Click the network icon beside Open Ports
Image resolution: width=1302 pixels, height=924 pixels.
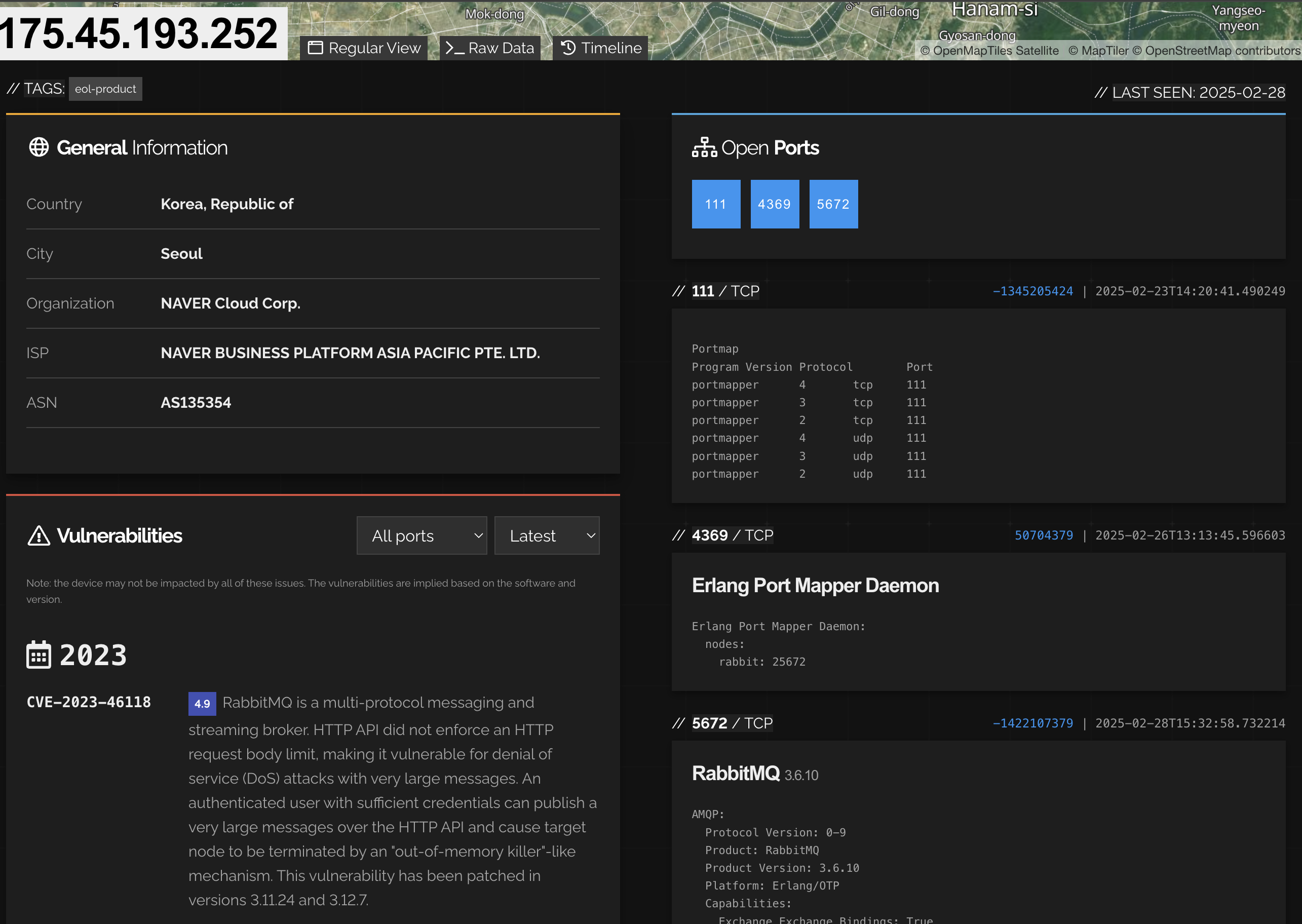tap(704, 147)
